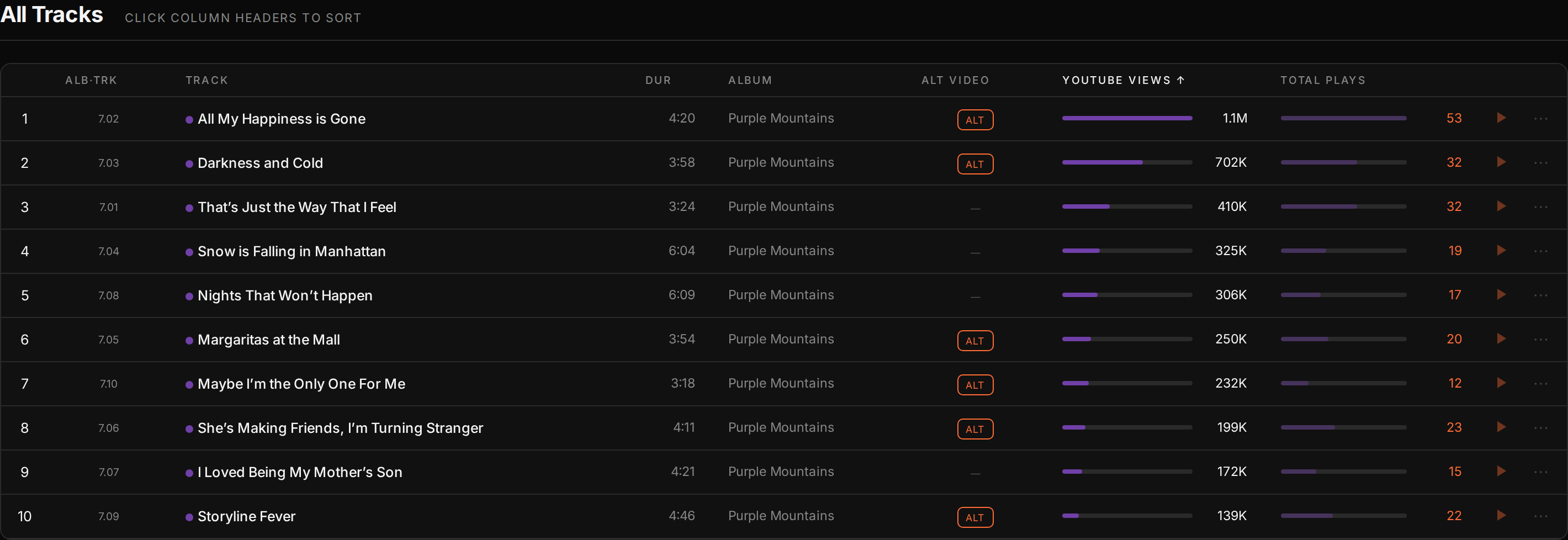Image resolution: width=1568 pixels, height=540 pixels.
Task: Start playback of Margaritas at the Mall
Action: 1501,338
